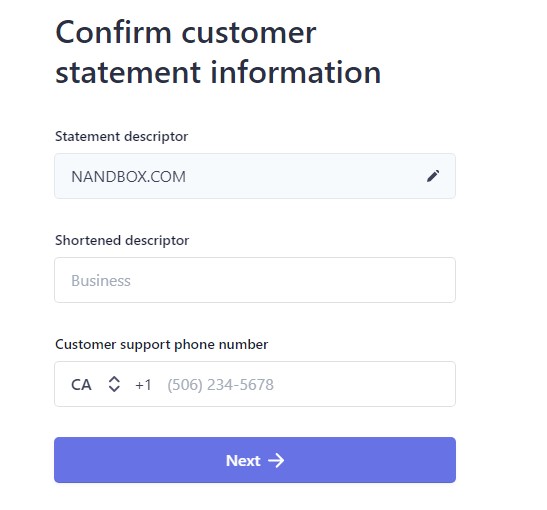Viewport: 547px width, 510px height.
Task: Click the (506) 234-5678 placeholder text
Action: point(220,385)
